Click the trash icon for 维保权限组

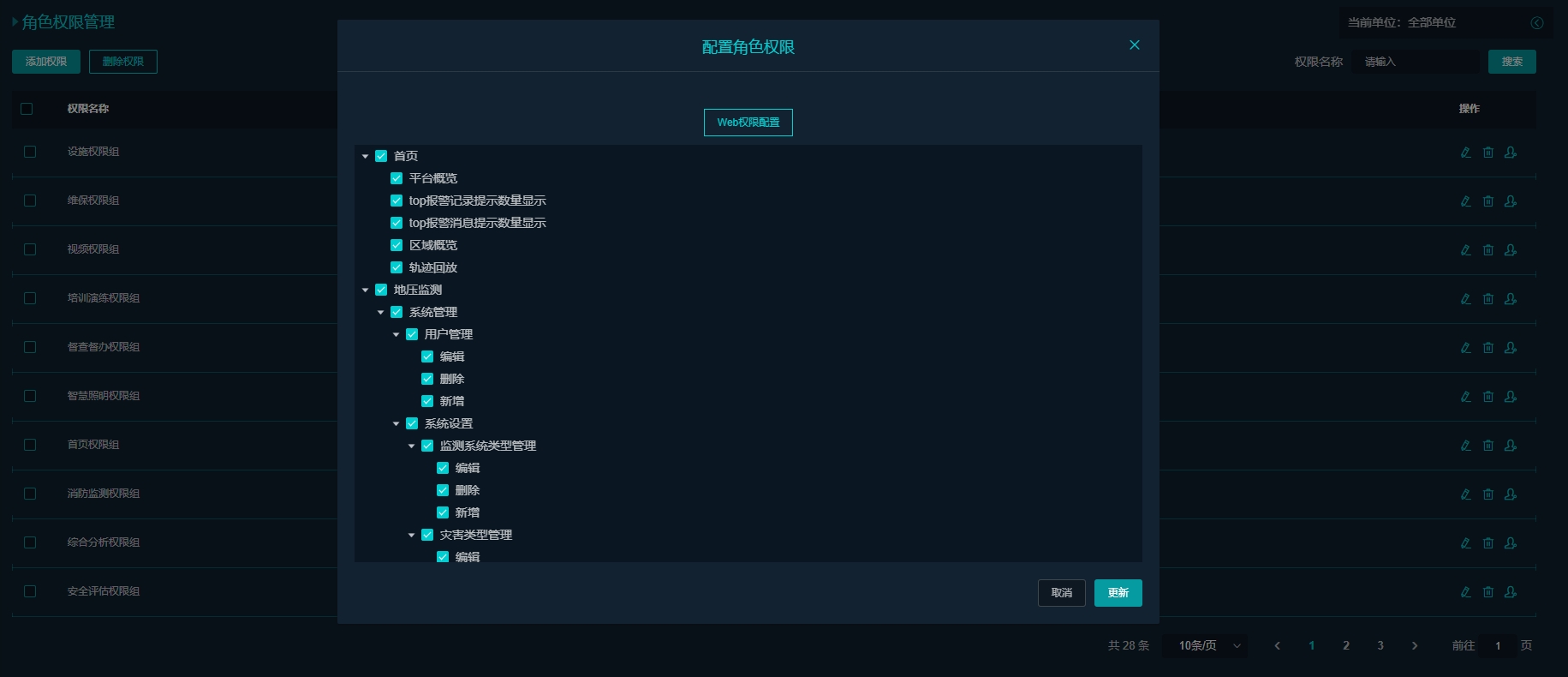pos(1488,201)
